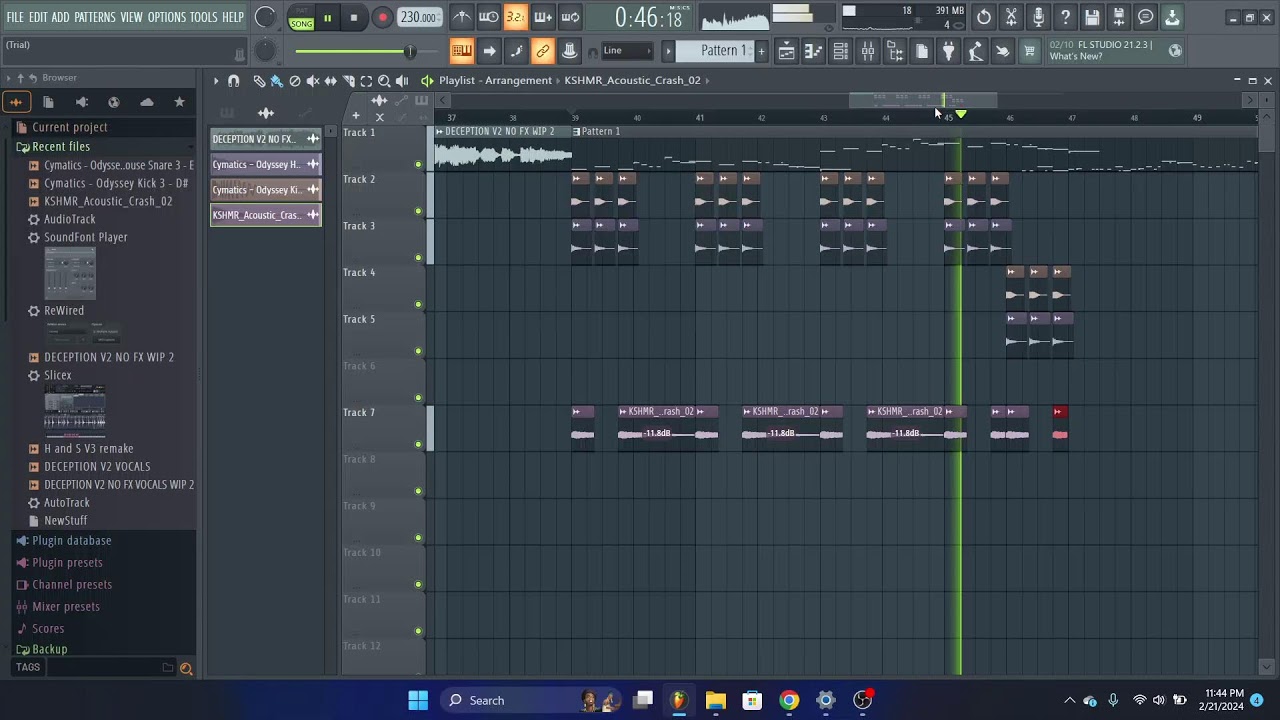Open the tempo tapper icon
Image resolution: width=1280 pixels, height=720 pixels.
pos(976,52)
